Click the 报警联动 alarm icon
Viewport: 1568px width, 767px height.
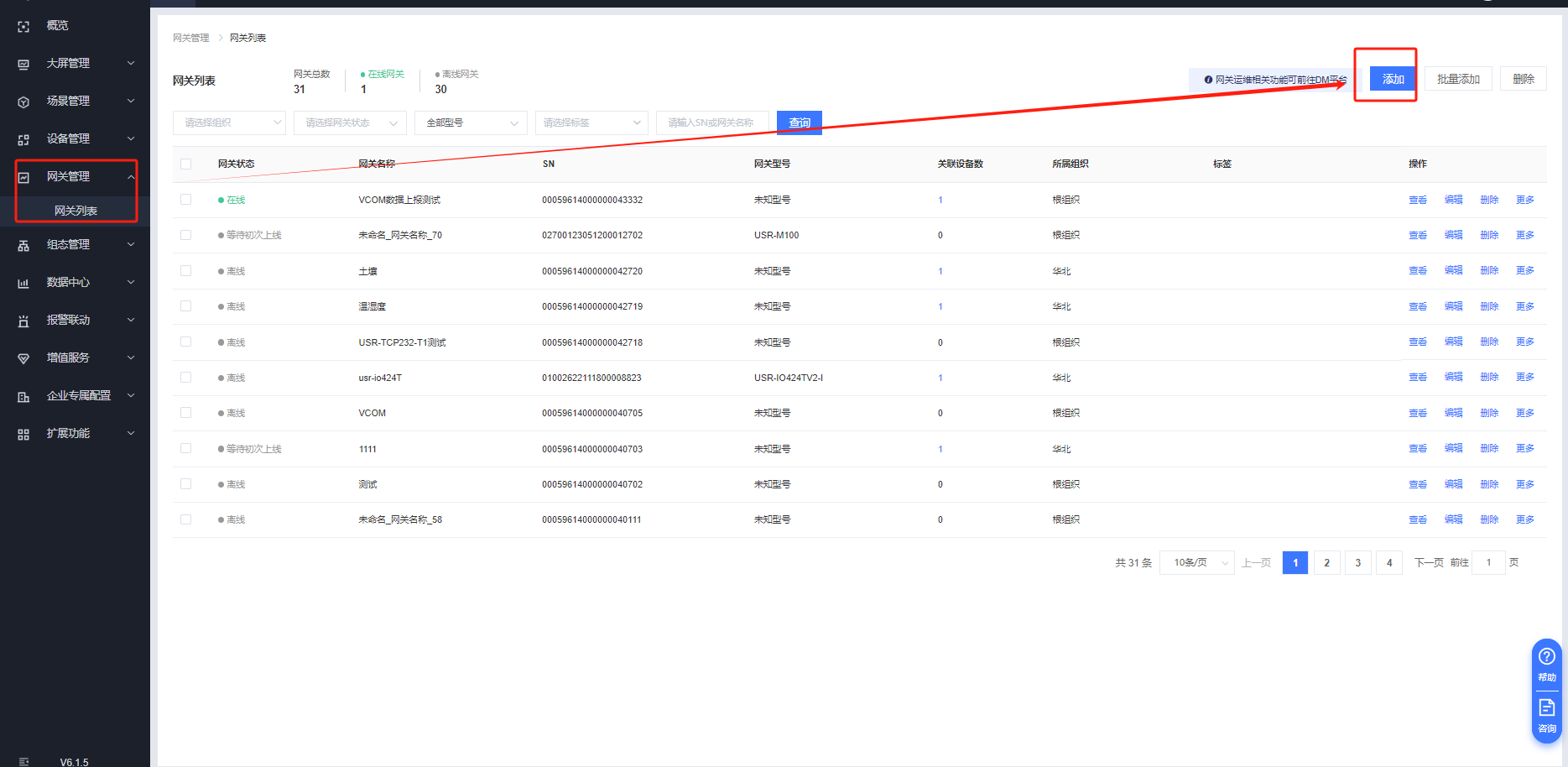click(23, 321)
